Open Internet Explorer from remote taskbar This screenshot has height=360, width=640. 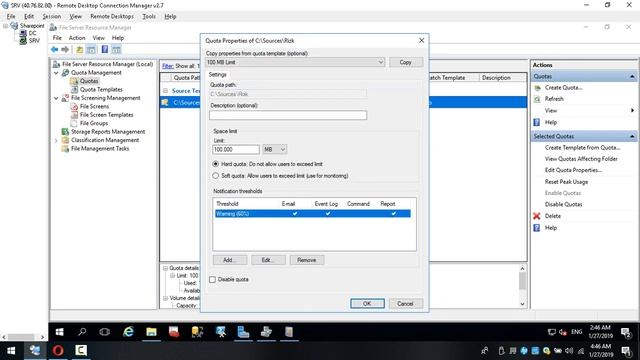click(x=128, y=332)
